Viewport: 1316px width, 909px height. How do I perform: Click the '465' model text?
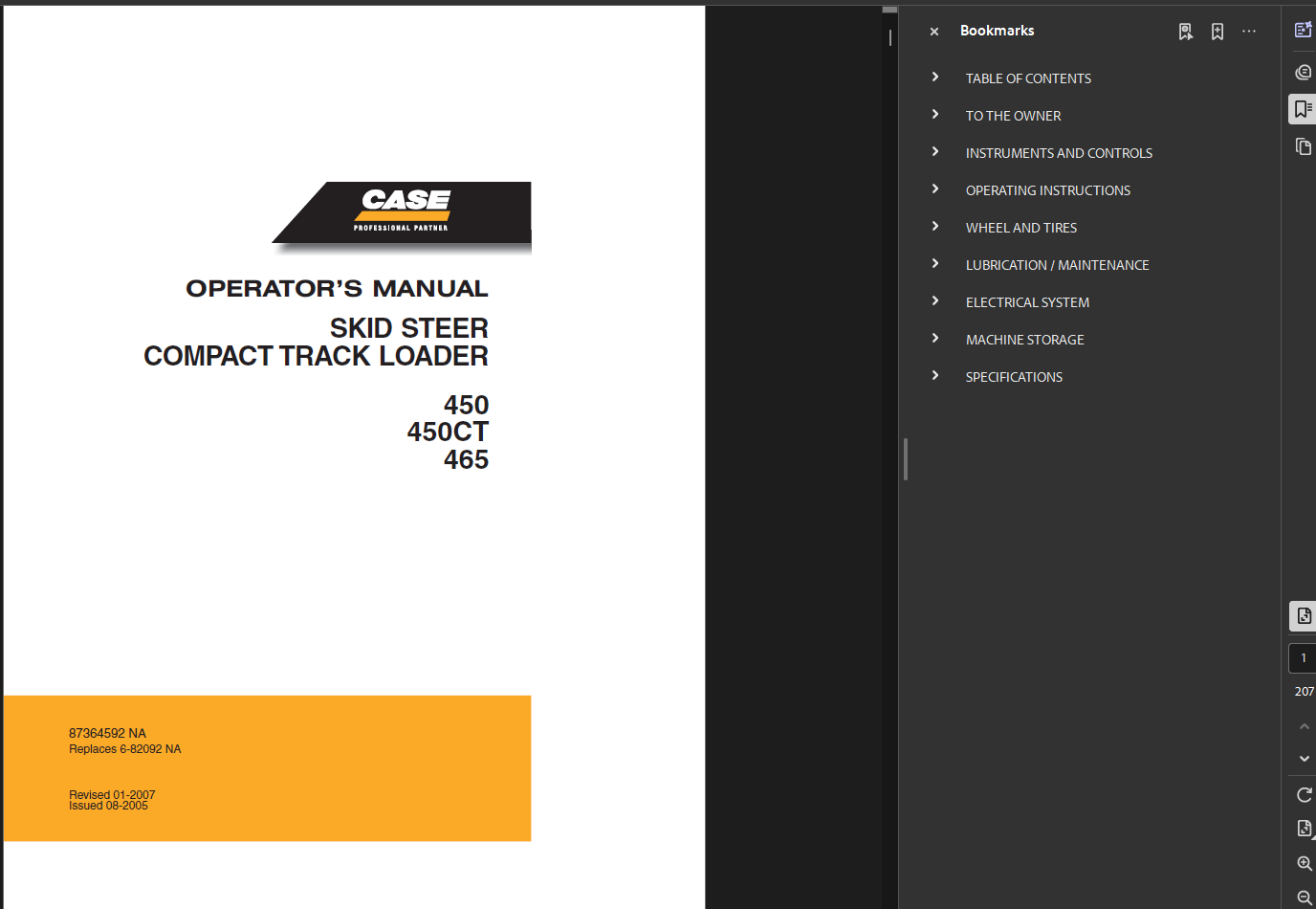click(x=466, y=460)
